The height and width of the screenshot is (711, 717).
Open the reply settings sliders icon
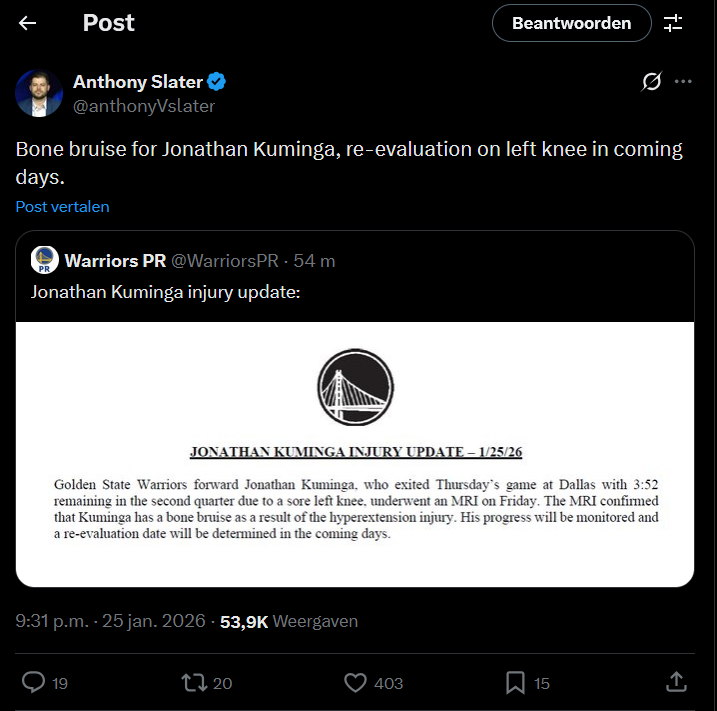[673, 23]
